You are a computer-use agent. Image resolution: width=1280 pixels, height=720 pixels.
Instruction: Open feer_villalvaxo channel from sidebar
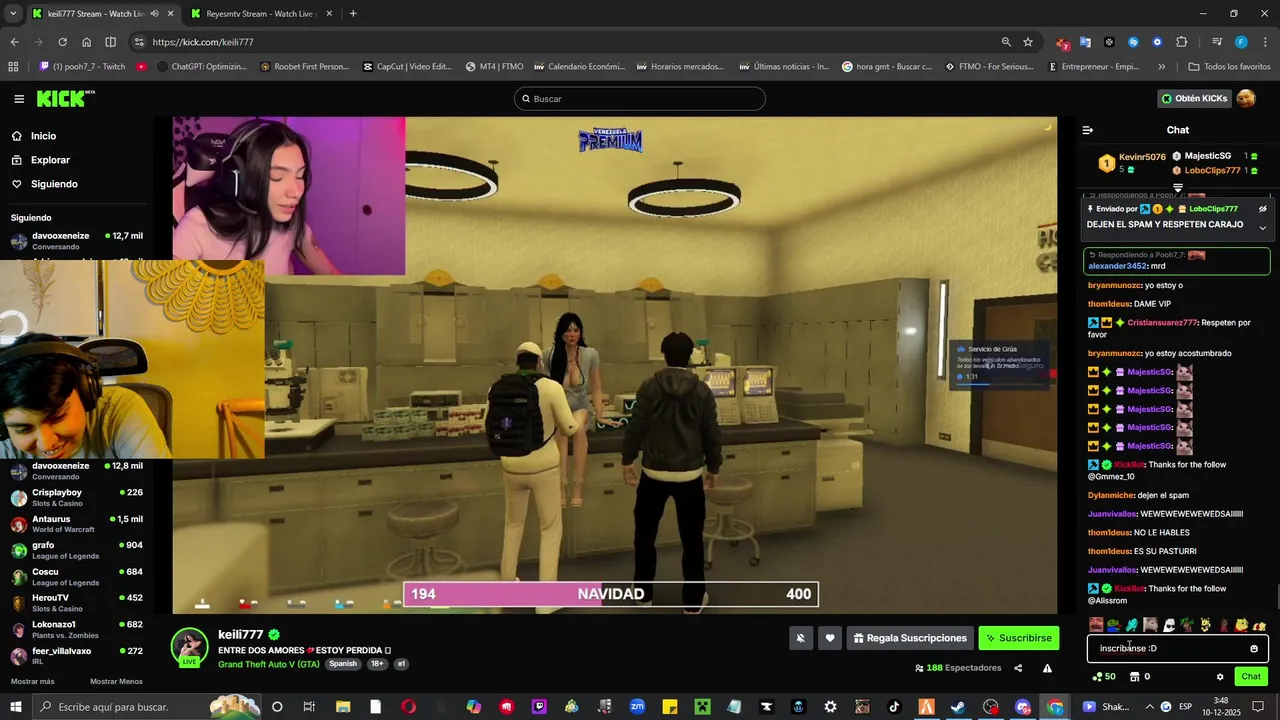pyautogui.click(x=77, y=656)
